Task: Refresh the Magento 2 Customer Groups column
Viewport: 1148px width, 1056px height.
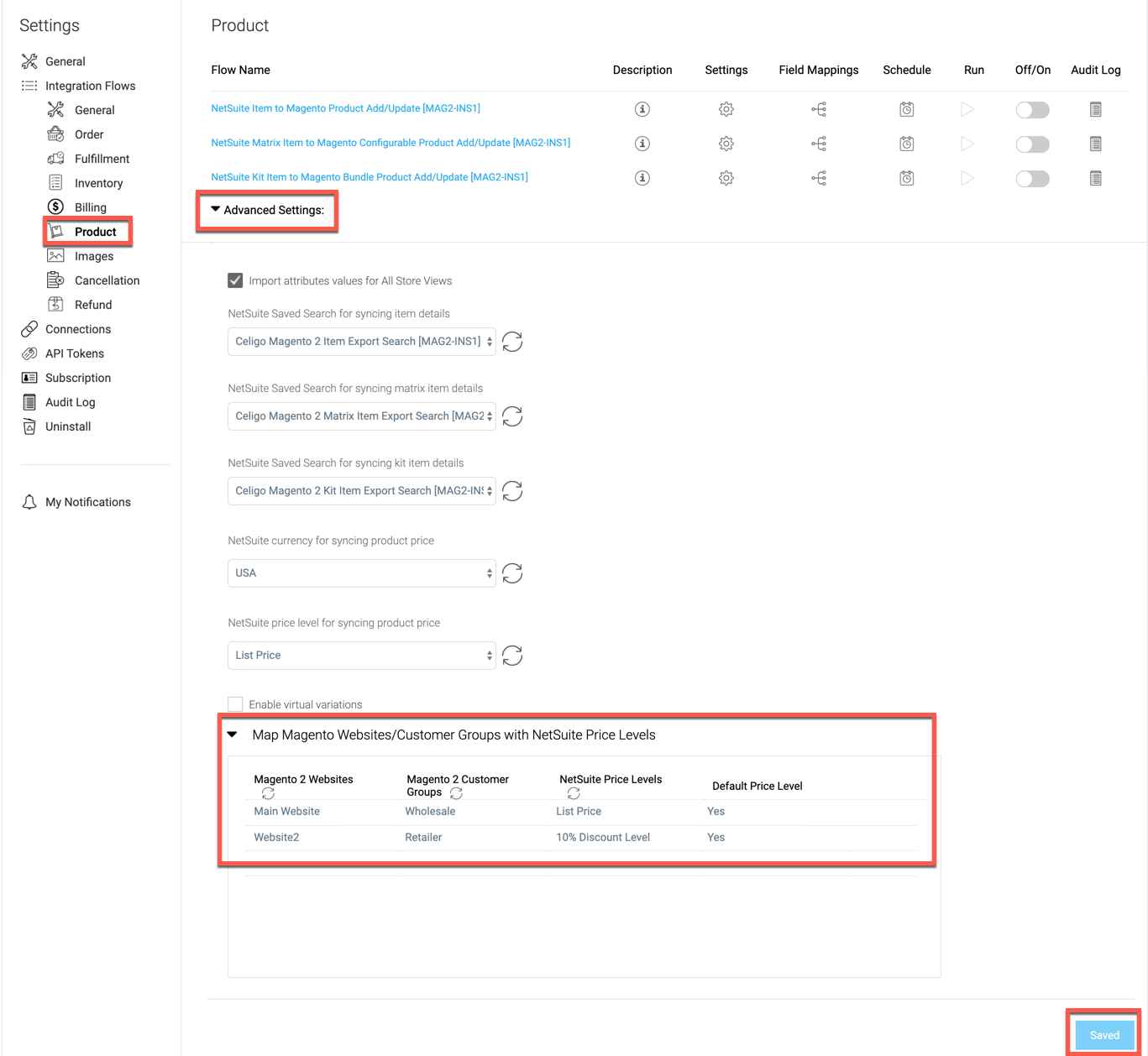Action: [456, 793]
